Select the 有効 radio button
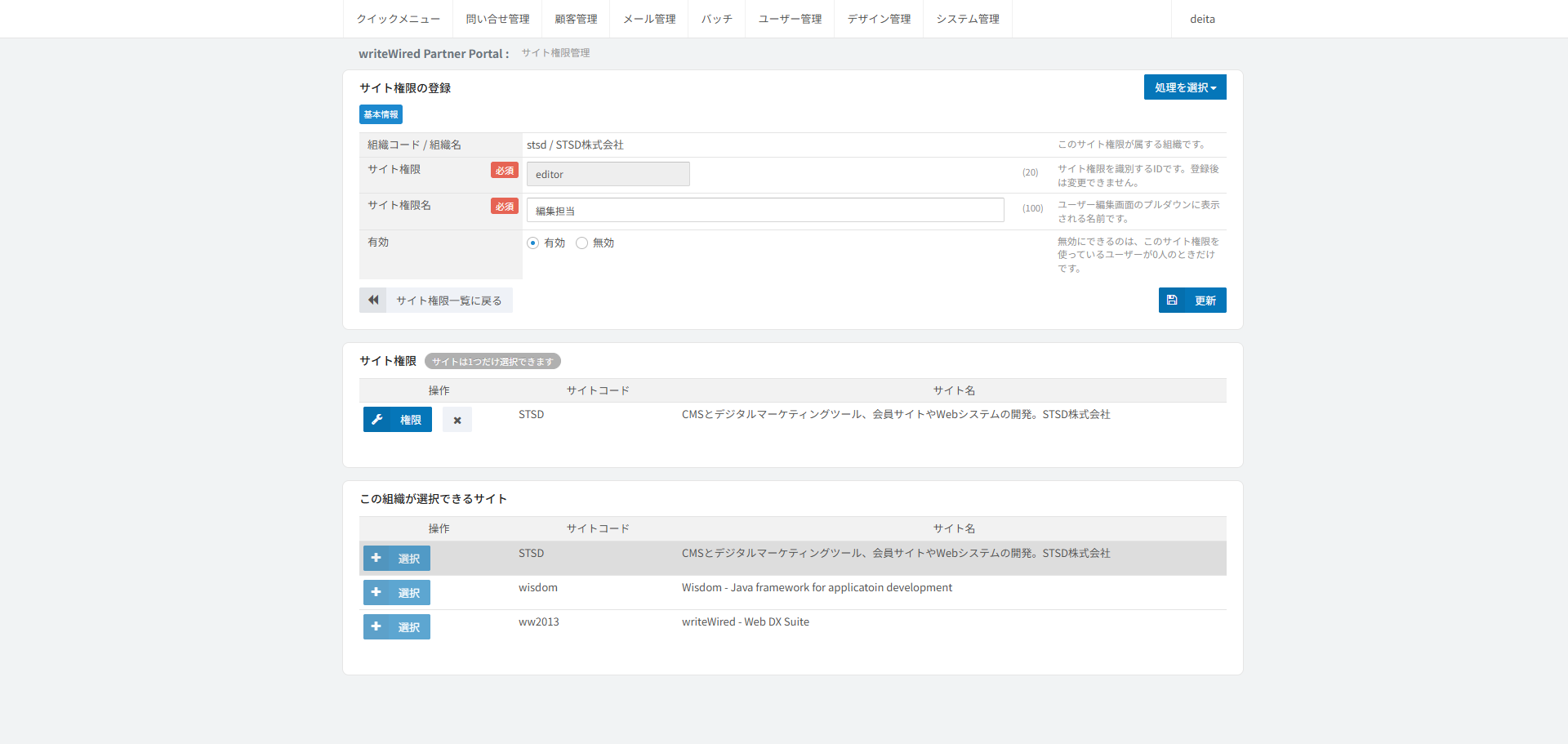Image resolution: width=1568 pixels, height=744 pixels. tap(533, 243)
